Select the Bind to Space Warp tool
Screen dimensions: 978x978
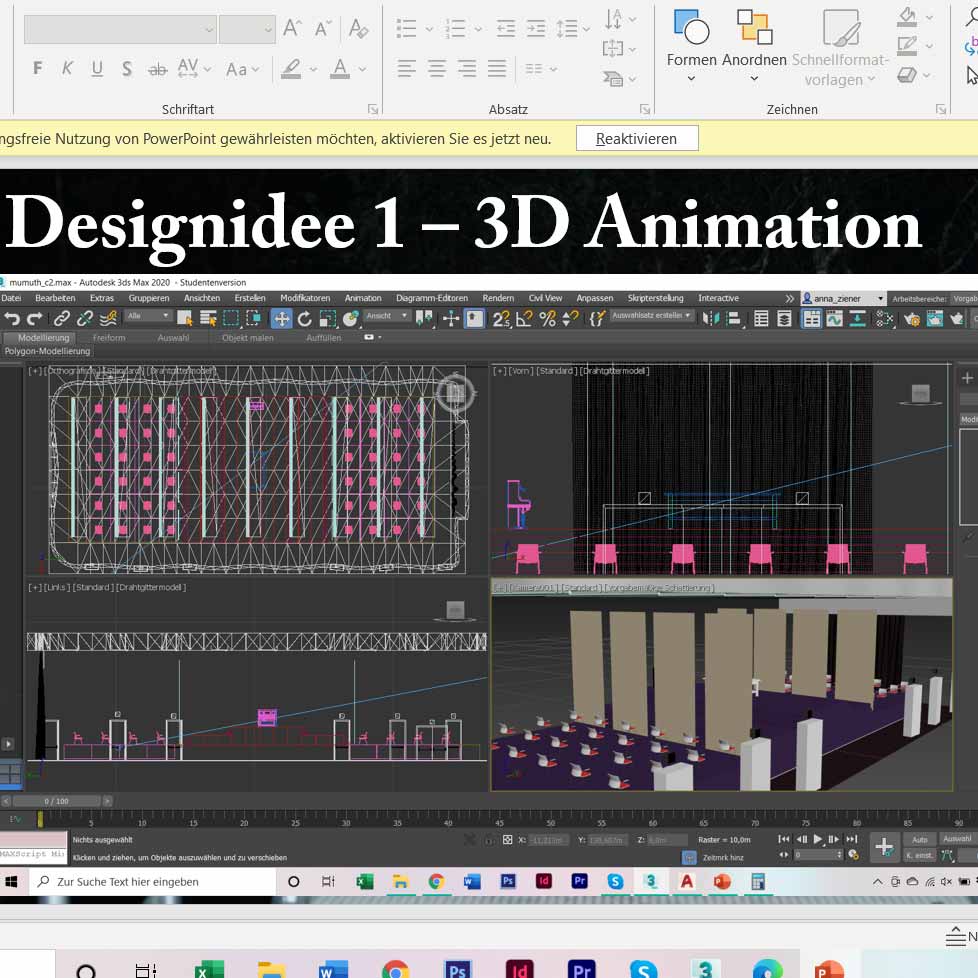pyautogui.click(x=109, y=319)
